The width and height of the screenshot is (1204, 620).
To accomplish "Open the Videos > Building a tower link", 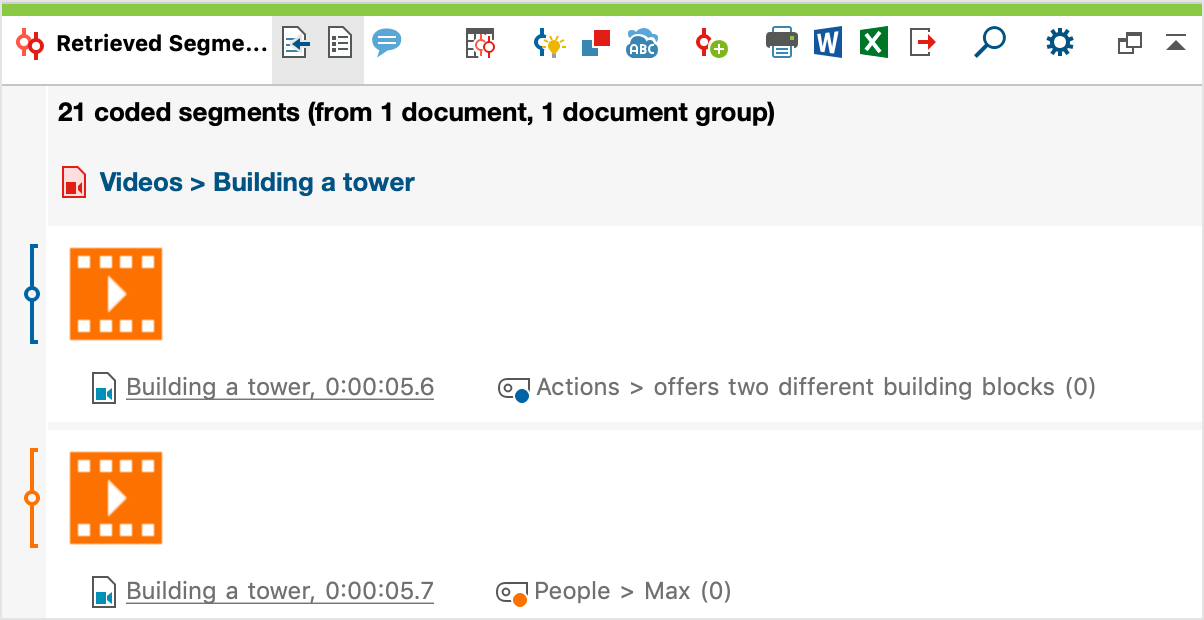I will click(x=257, y=183).
